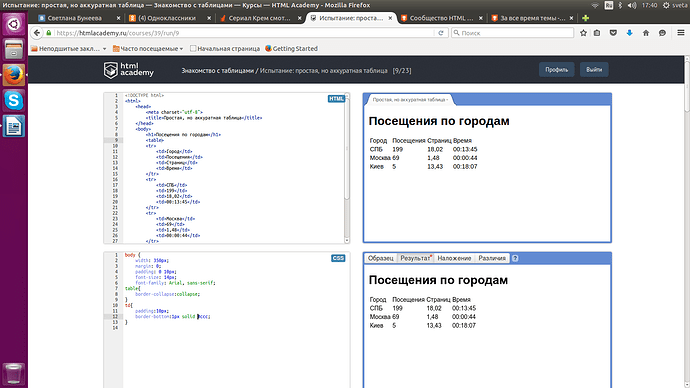Viewport: 690px width, 388px height.
Task: Open the Trash in the dock
Action: click(14, 373)
